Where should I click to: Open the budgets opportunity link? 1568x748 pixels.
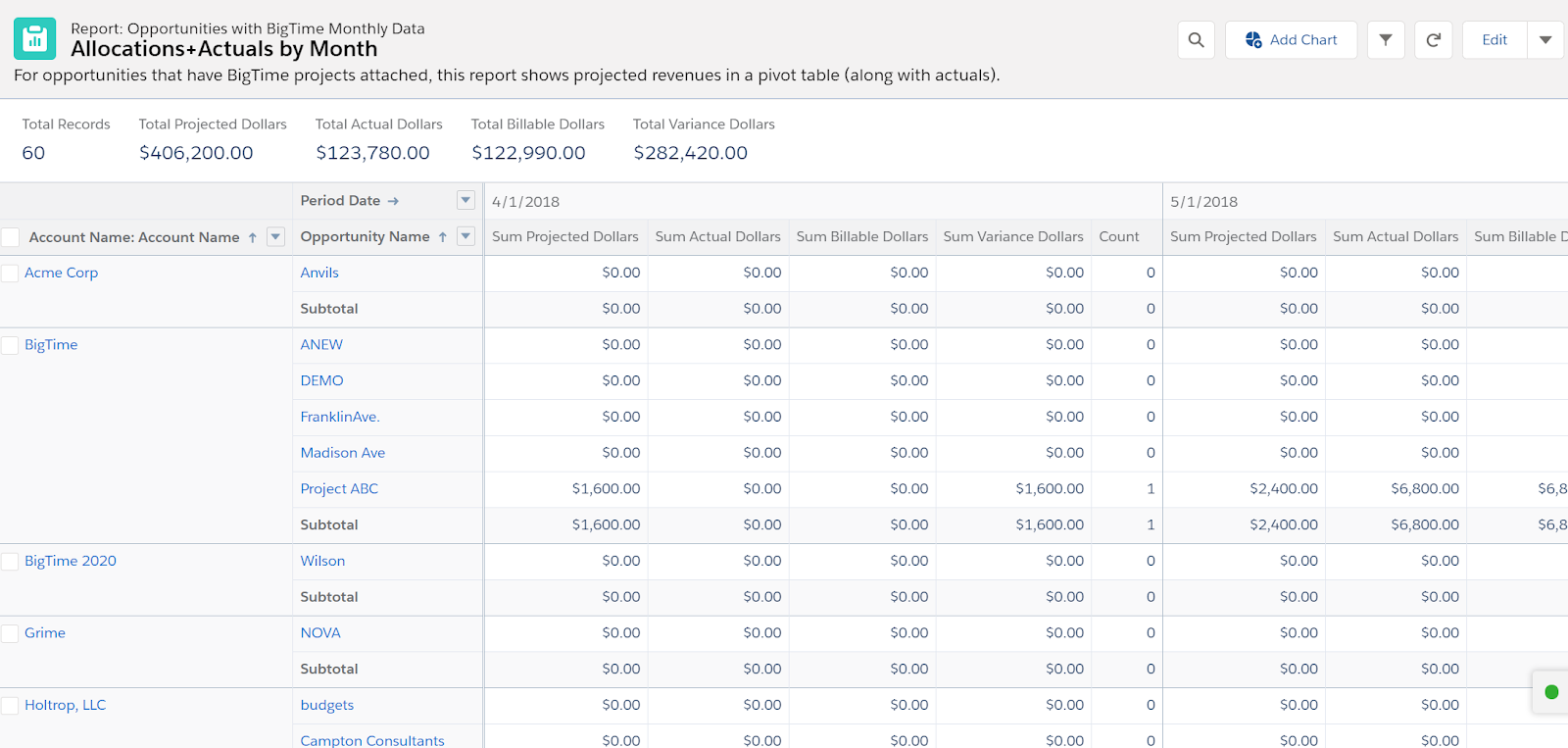click(327, 705)
